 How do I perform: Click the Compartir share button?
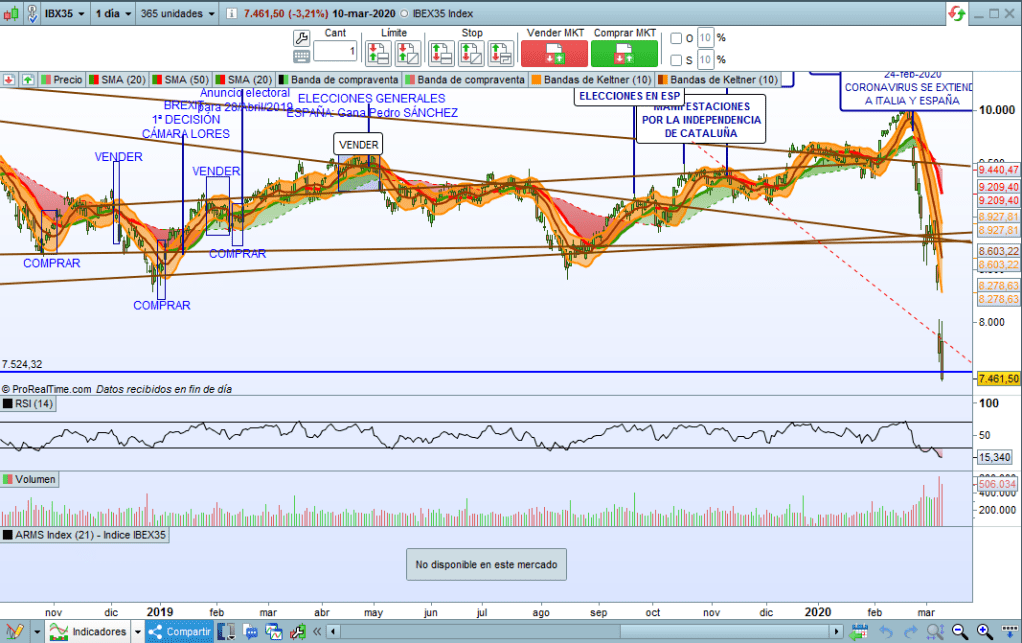[x=180, y=632]
